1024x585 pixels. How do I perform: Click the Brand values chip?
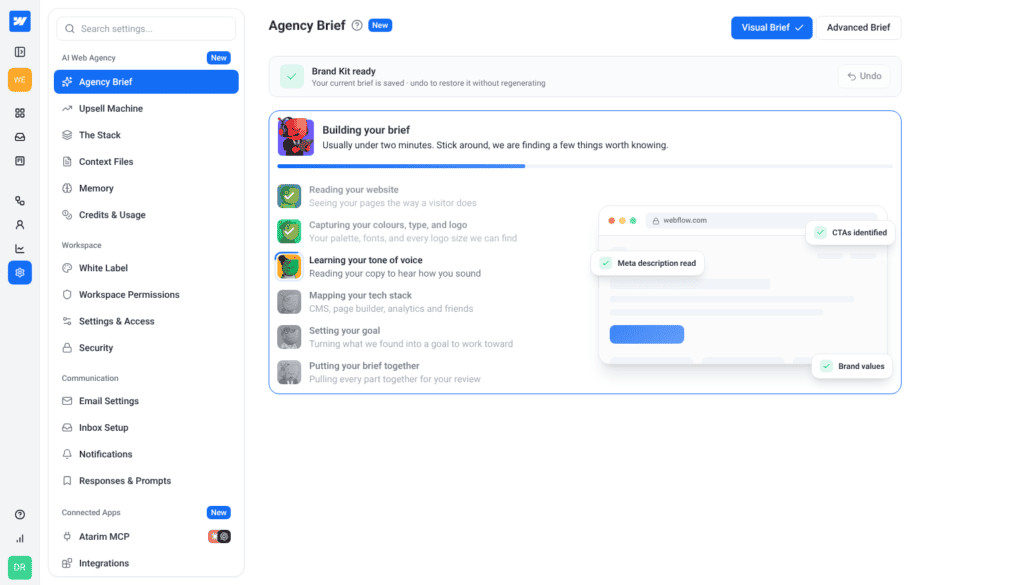pyautogui.click(x=852, y=366)
